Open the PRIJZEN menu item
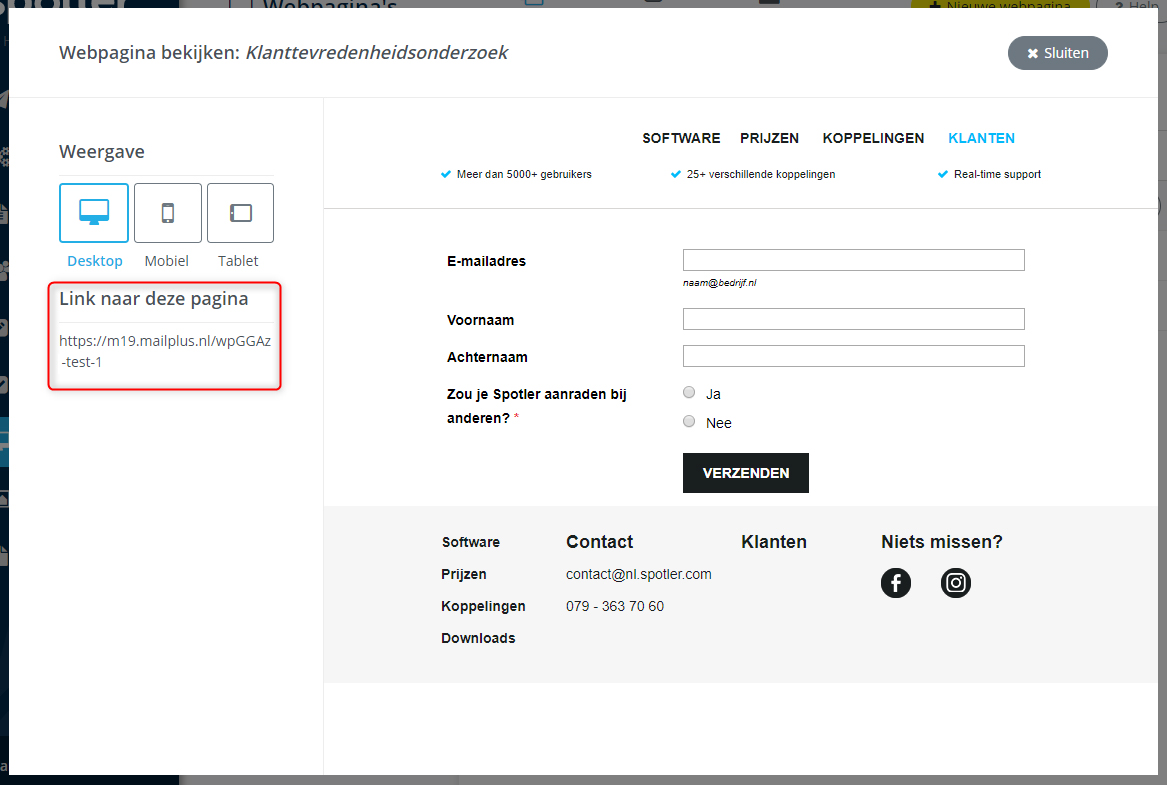The width and height of the screenshot is (1167, 785). point(769,138)
